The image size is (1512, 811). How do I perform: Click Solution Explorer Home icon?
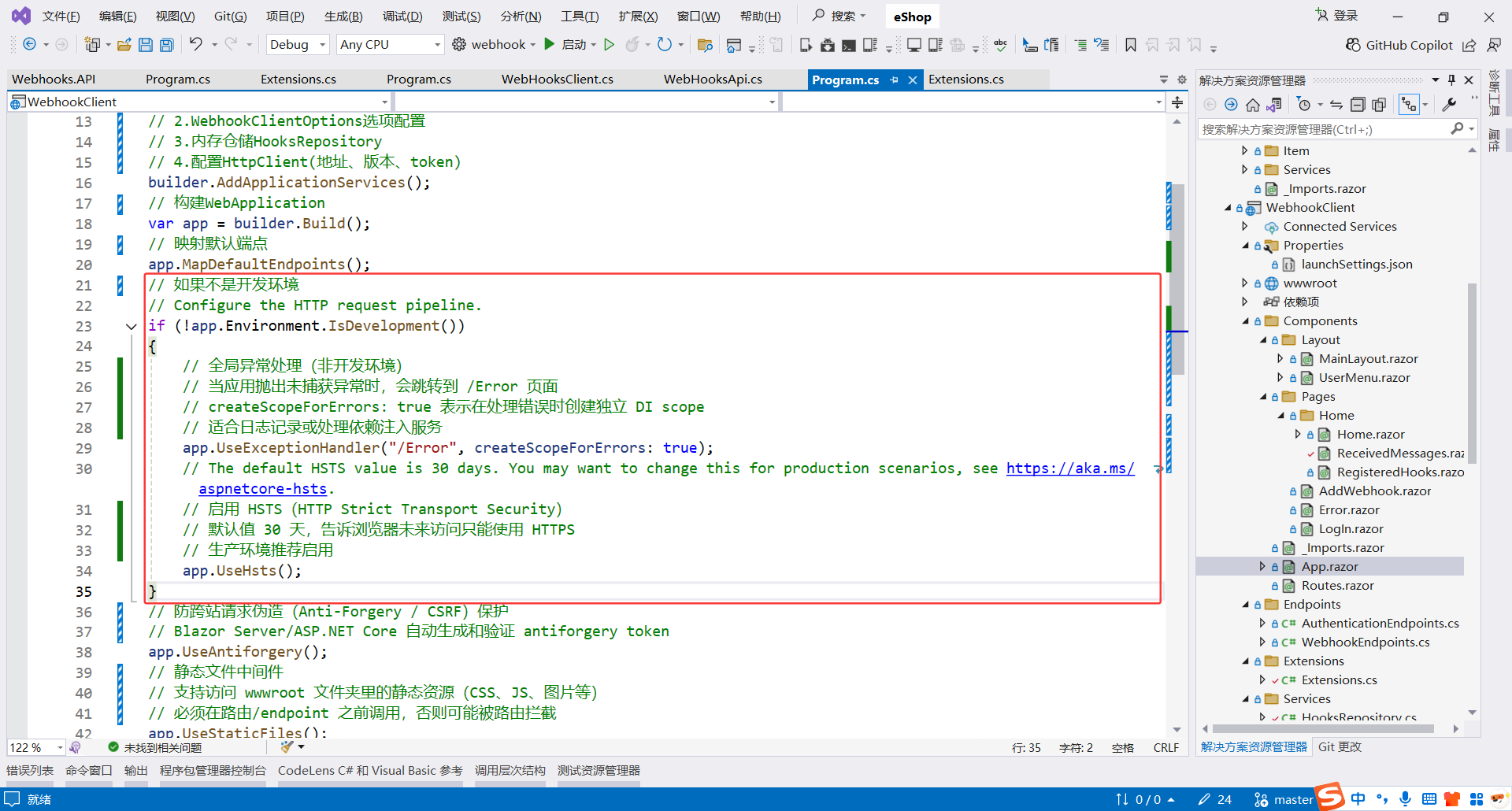1252,105
